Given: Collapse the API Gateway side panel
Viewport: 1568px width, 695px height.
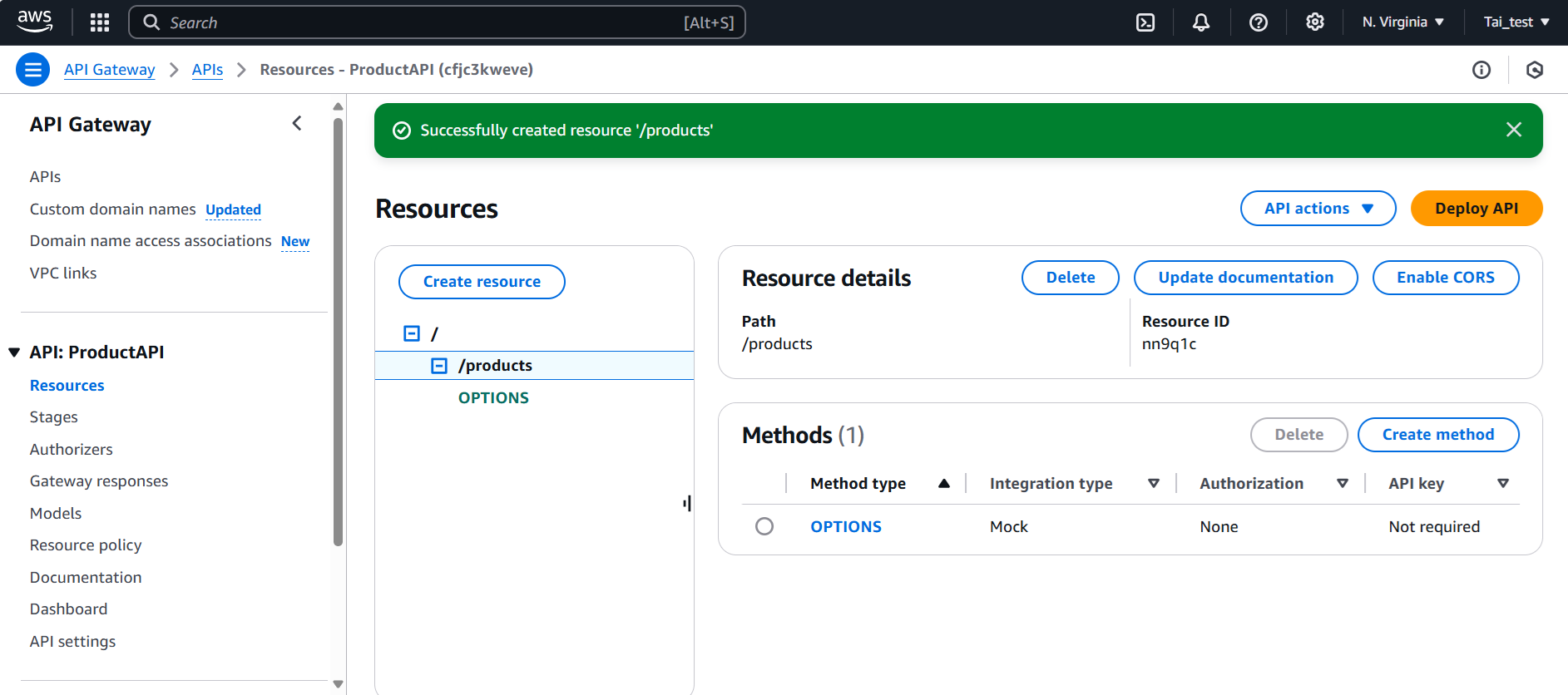Looking at the screenshot, I should (297, 124).
